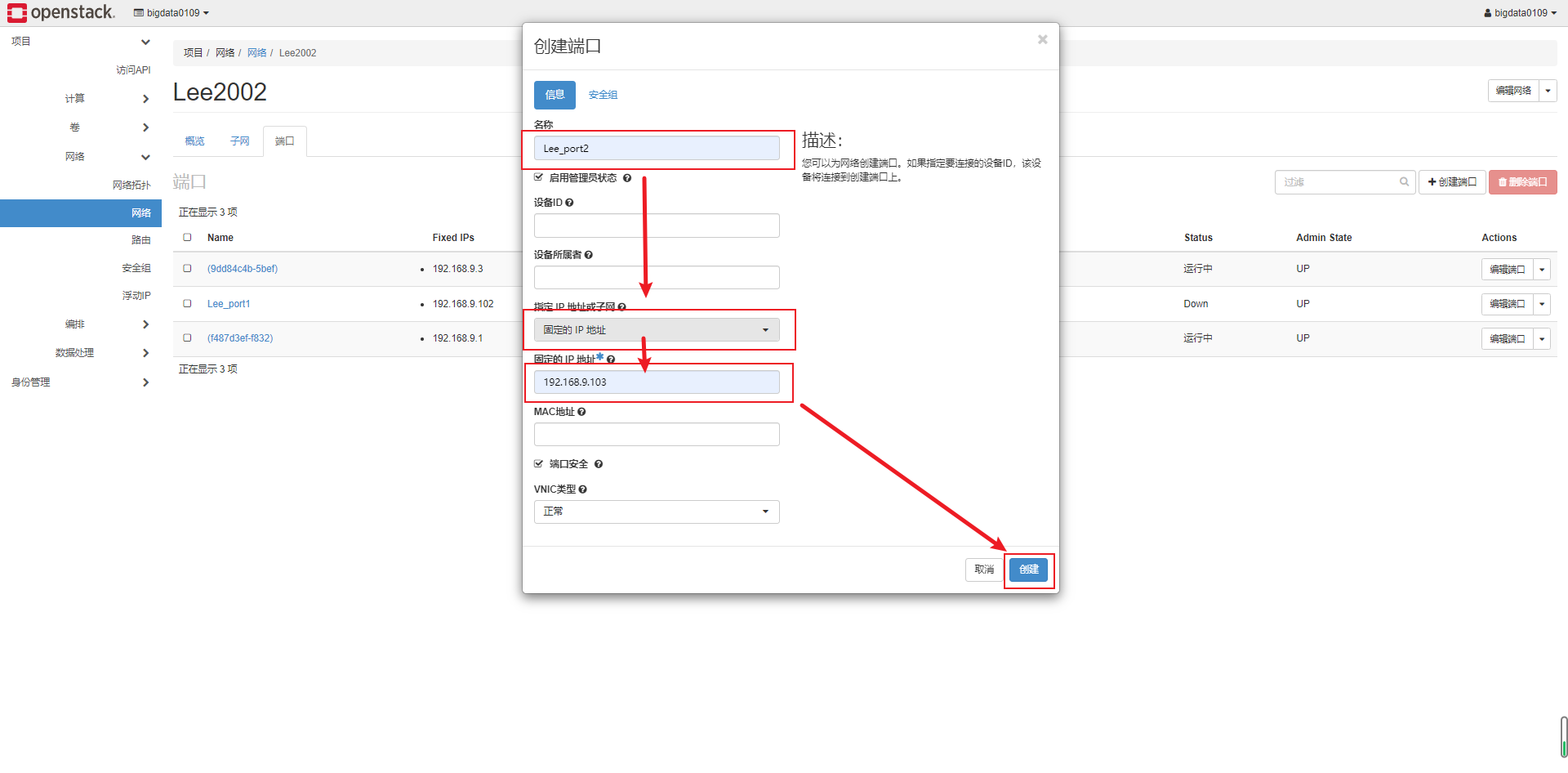This screenshot has height=773, width=1568.
Task: Open the bigdata0109 project dropdown
Action: pyautogui.click(x=171, y=13)
